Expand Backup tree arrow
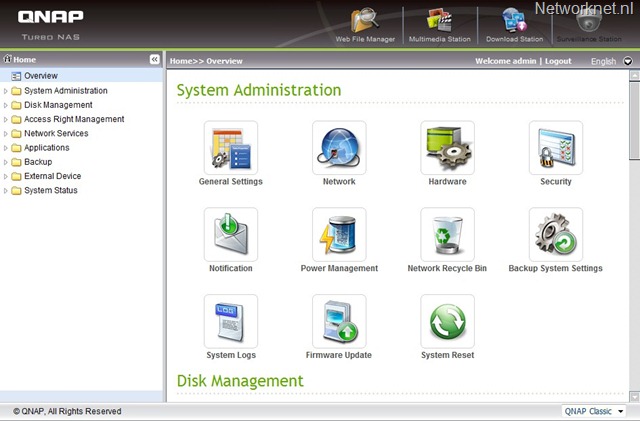 point(5,162)
